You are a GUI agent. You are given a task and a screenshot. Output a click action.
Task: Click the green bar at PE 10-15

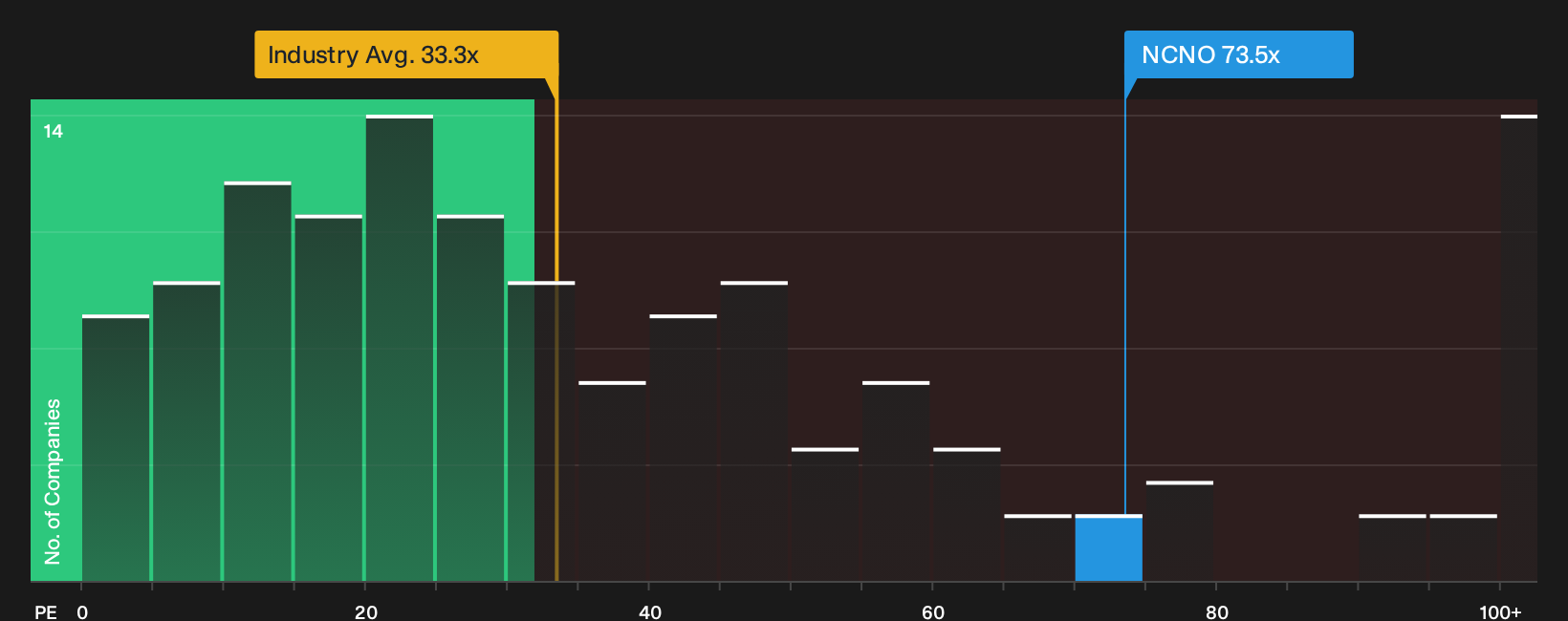point(258,382)
